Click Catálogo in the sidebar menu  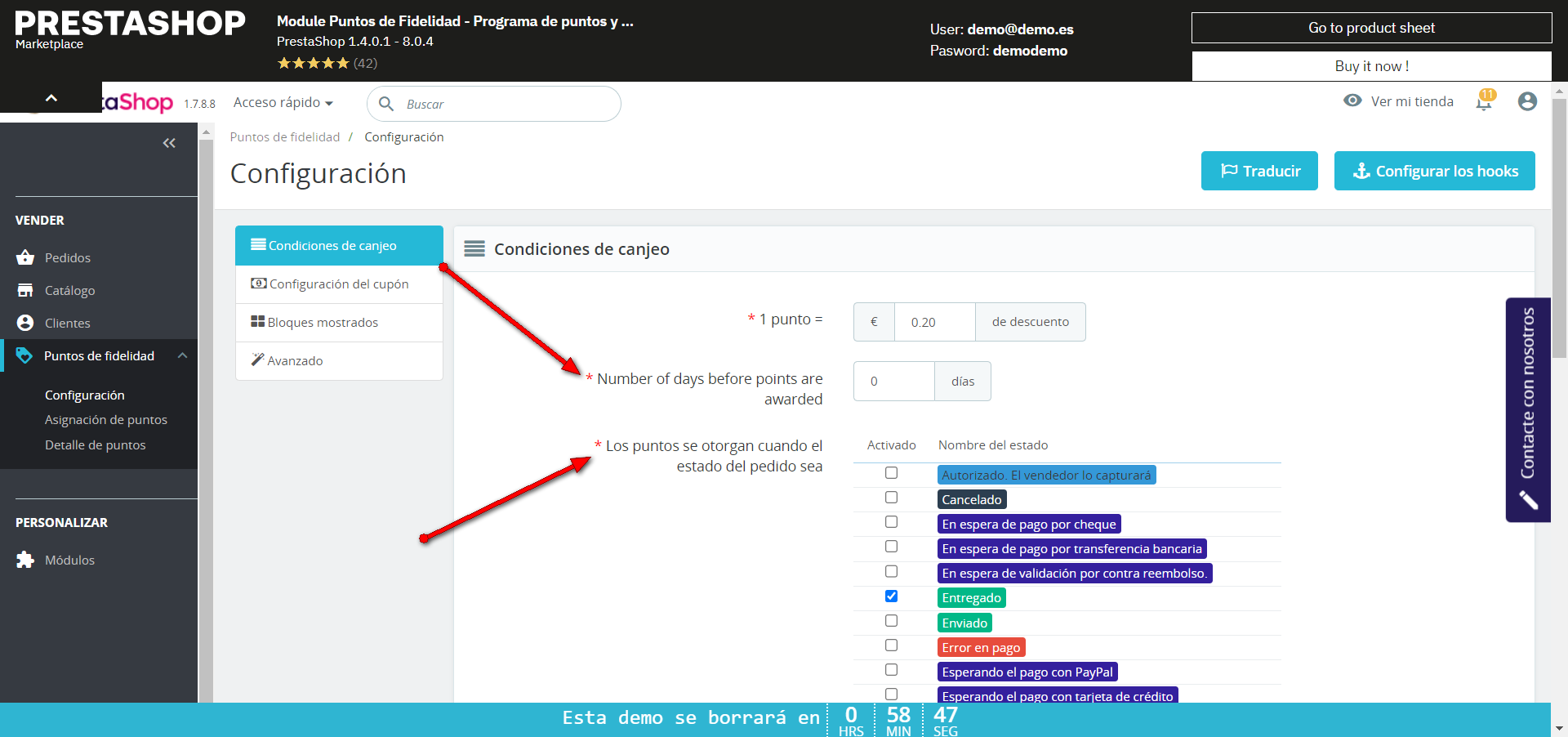point(70,290)
